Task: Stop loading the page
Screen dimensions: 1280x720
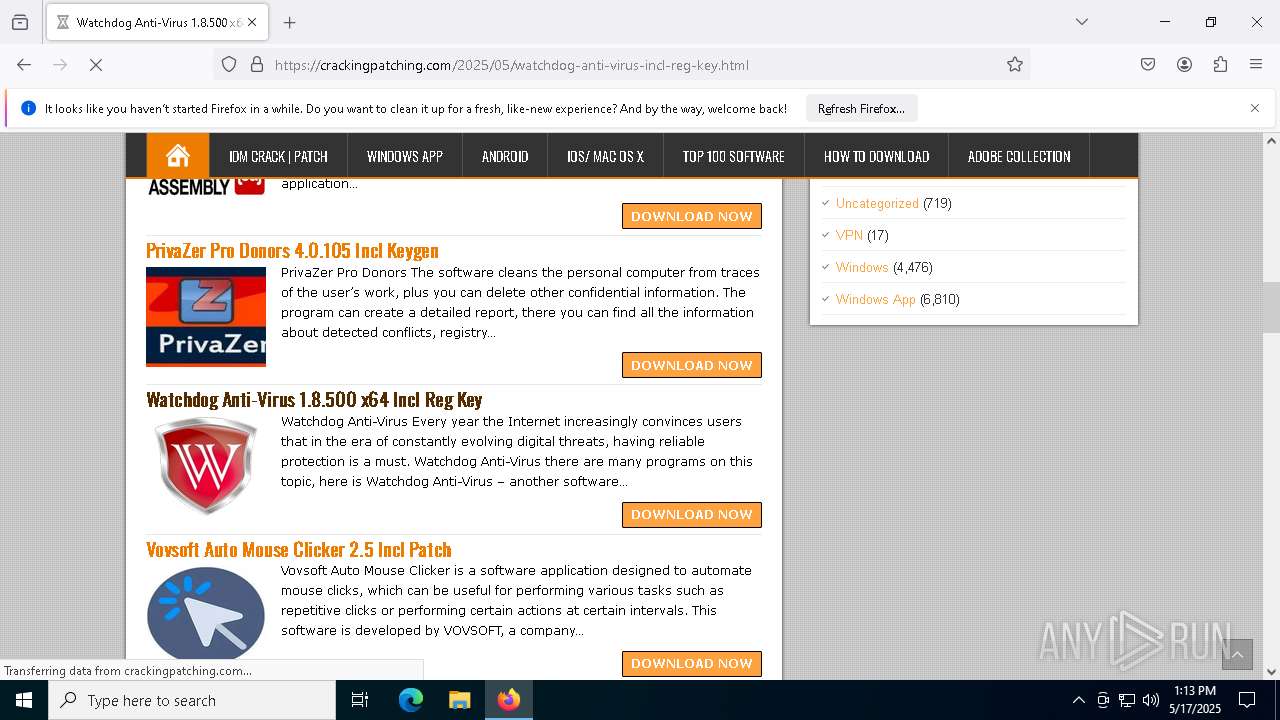Action: pyautogui.click(x=96, y=65)
